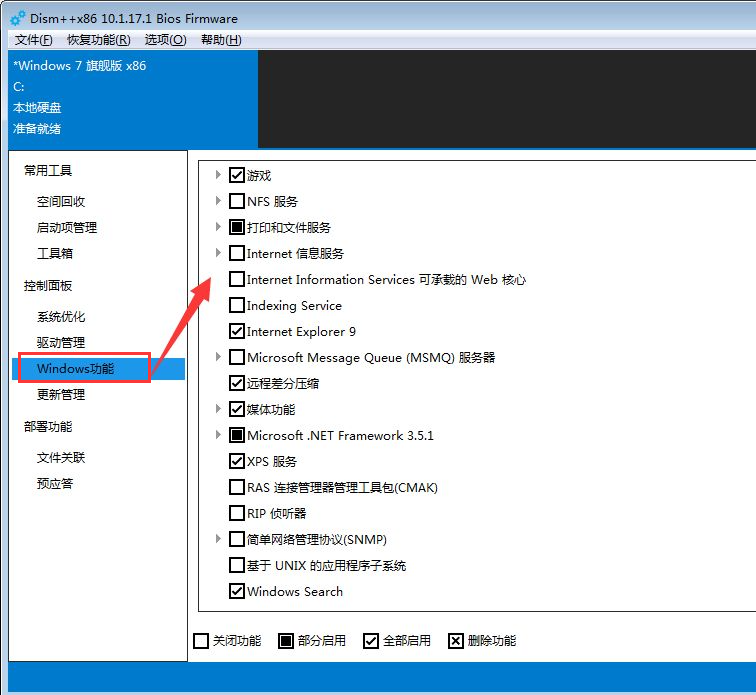Viewport: 756px width, 695px height.
Task: Open the 恢复功能(R) menu
Action: 99,40
